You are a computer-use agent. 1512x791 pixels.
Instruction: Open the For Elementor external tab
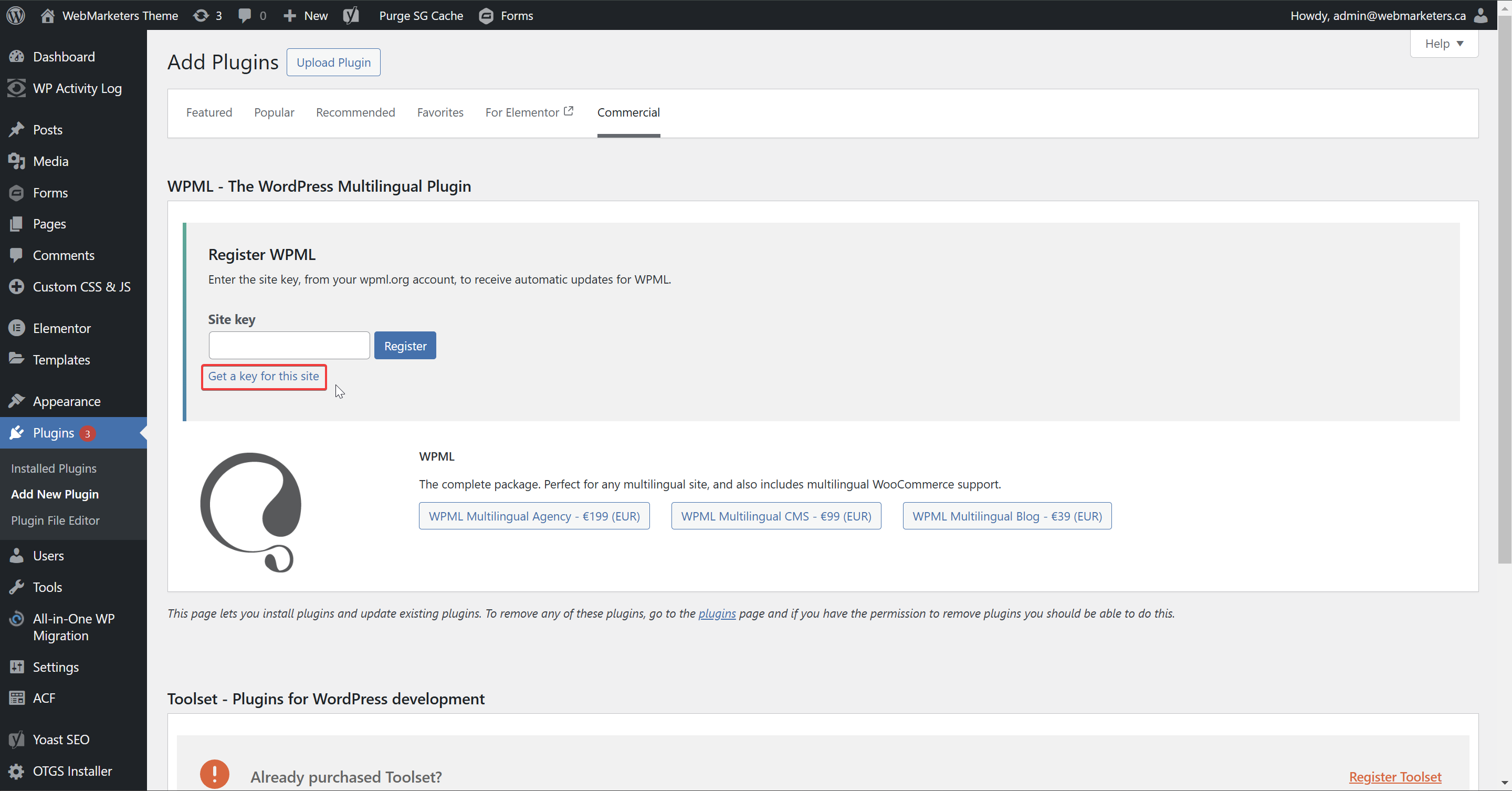[x=528, y=112]
